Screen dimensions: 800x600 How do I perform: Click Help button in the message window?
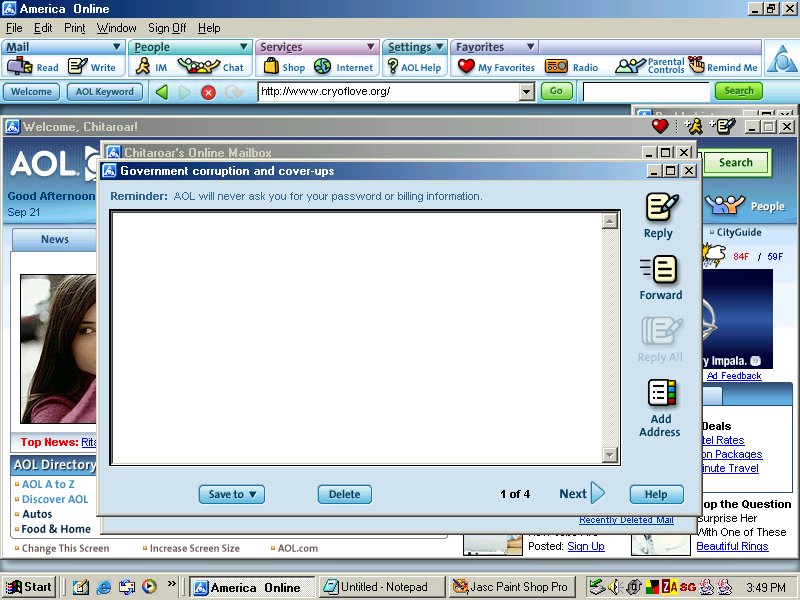click(x=656, y=494)
